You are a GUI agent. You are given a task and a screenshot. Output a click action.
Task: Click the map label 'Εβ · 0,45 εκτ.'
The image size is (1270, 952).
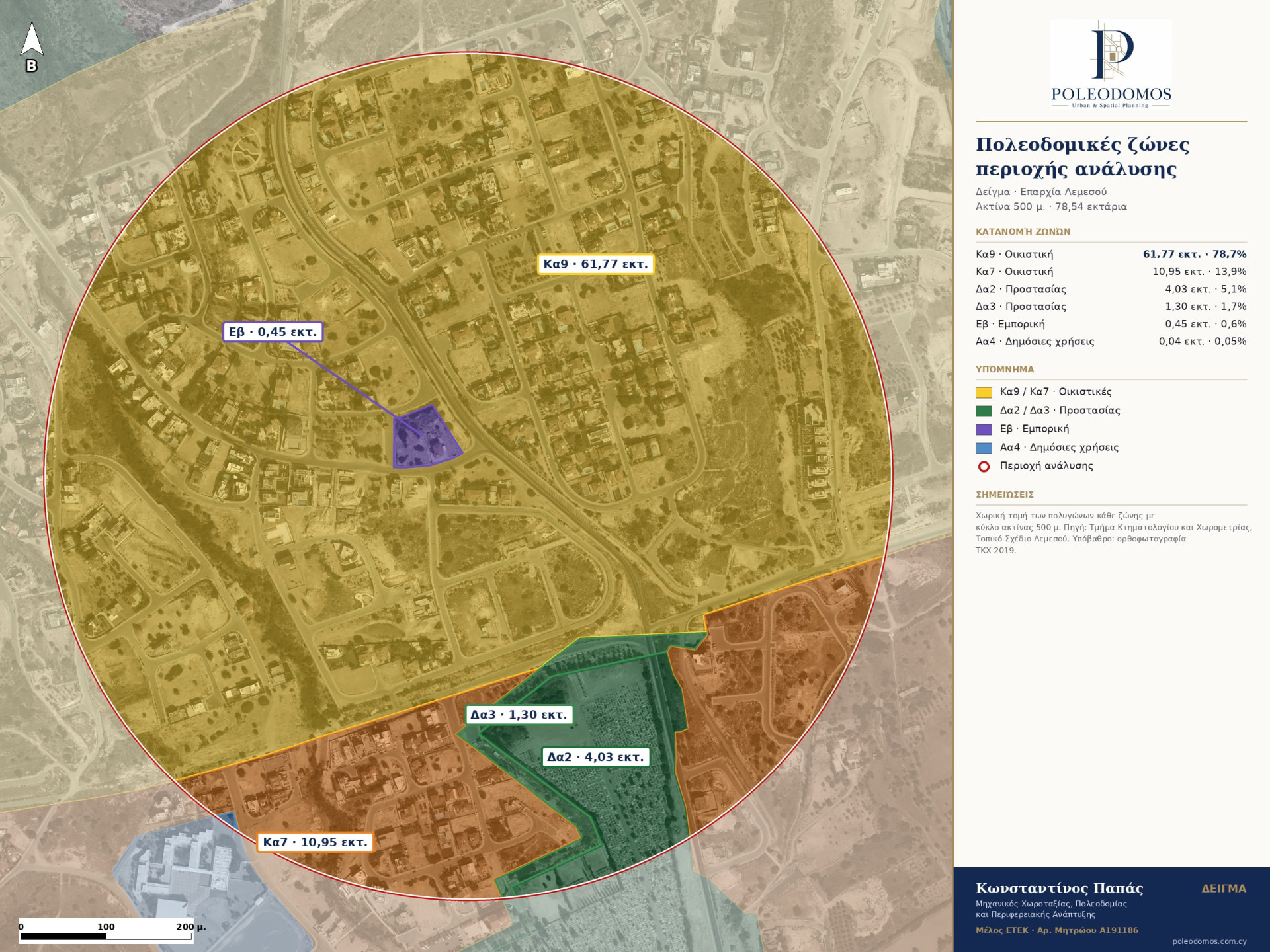(273, 332)
